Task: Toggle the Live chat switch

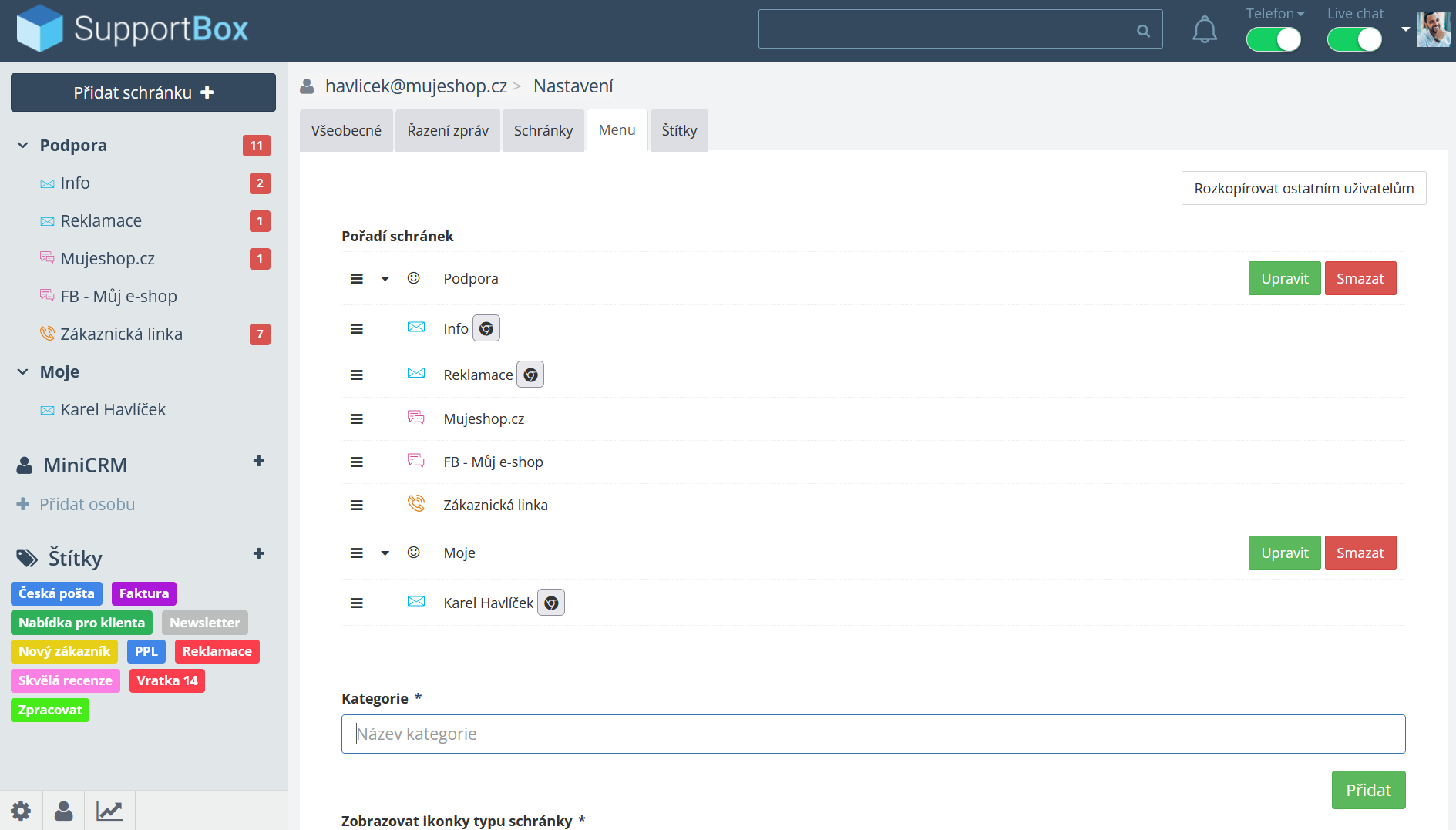Action: (x=1354, y=39)
